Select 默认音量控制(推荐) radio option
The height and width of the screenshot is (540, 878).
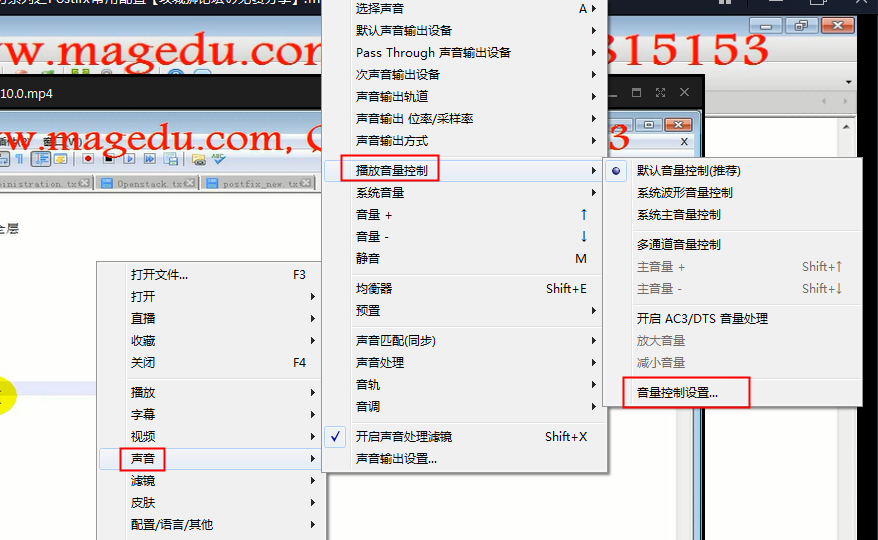(689, 171)
